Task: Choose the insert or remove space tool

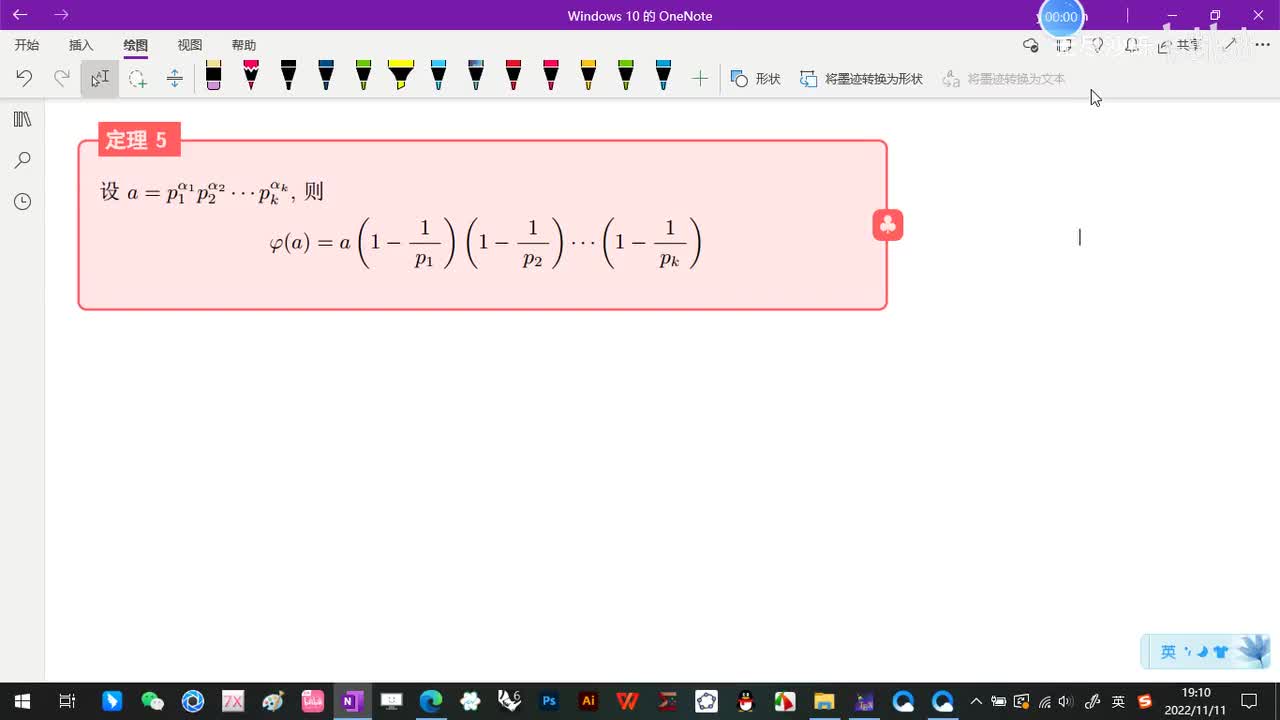Action: 175,78
